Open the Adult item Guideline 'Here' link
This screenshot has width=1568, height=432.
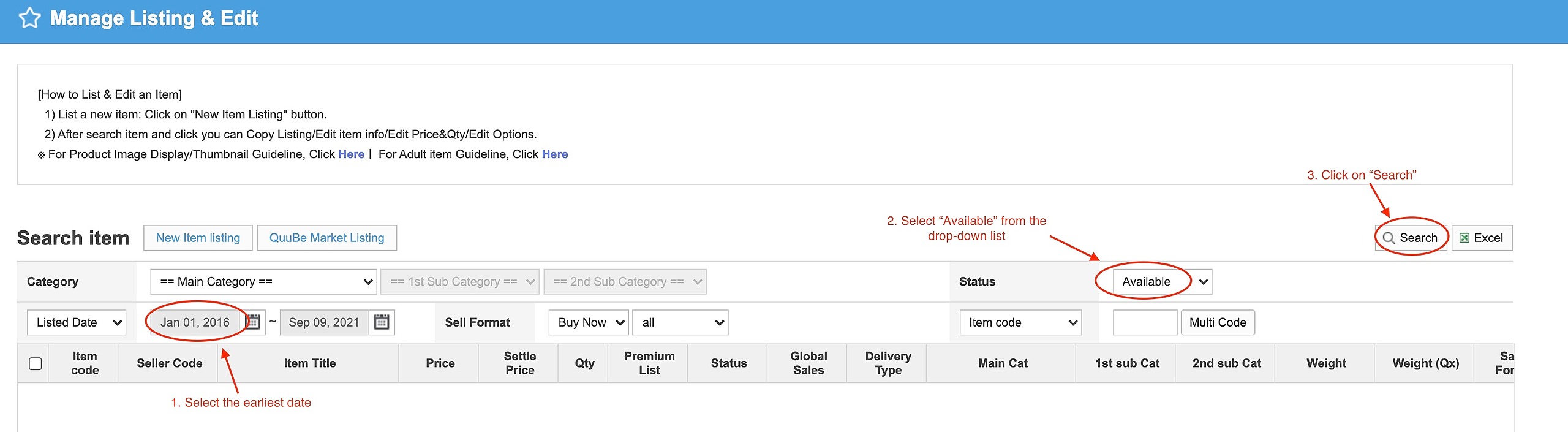[554, 154]
